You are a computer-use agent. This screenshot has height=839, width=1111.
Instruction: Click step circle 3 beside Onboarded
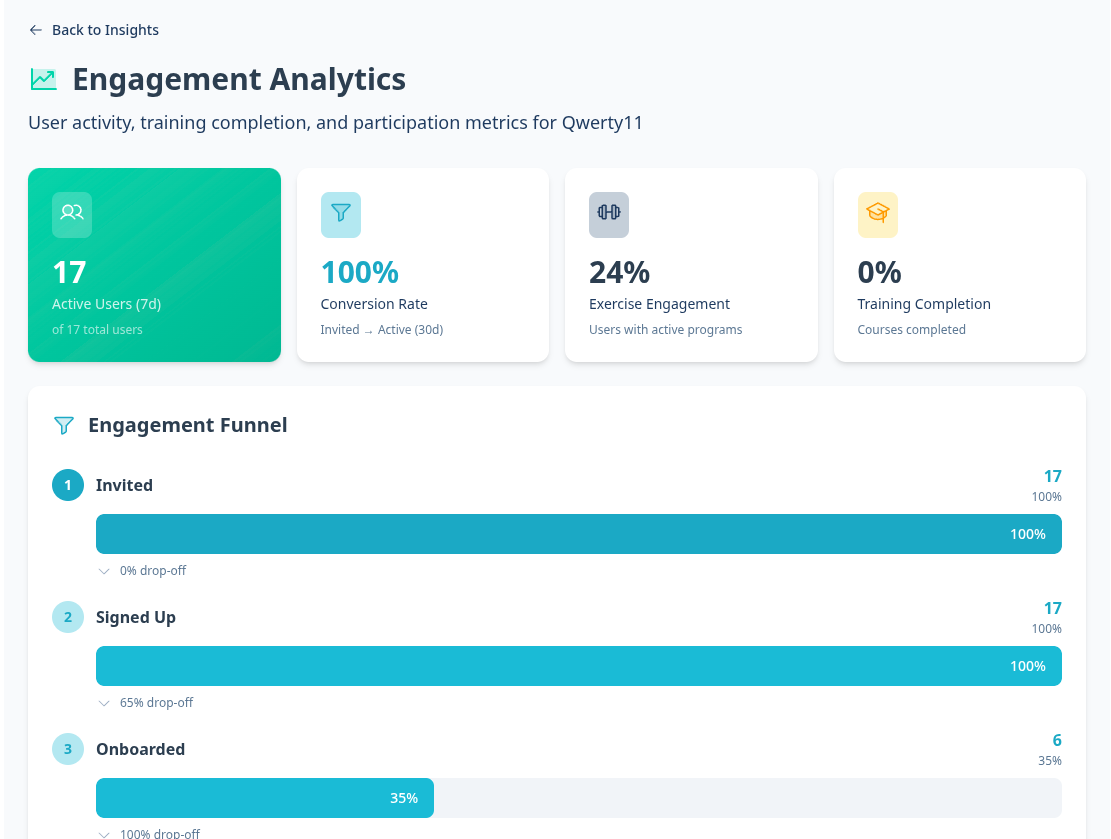coord(67,749)
